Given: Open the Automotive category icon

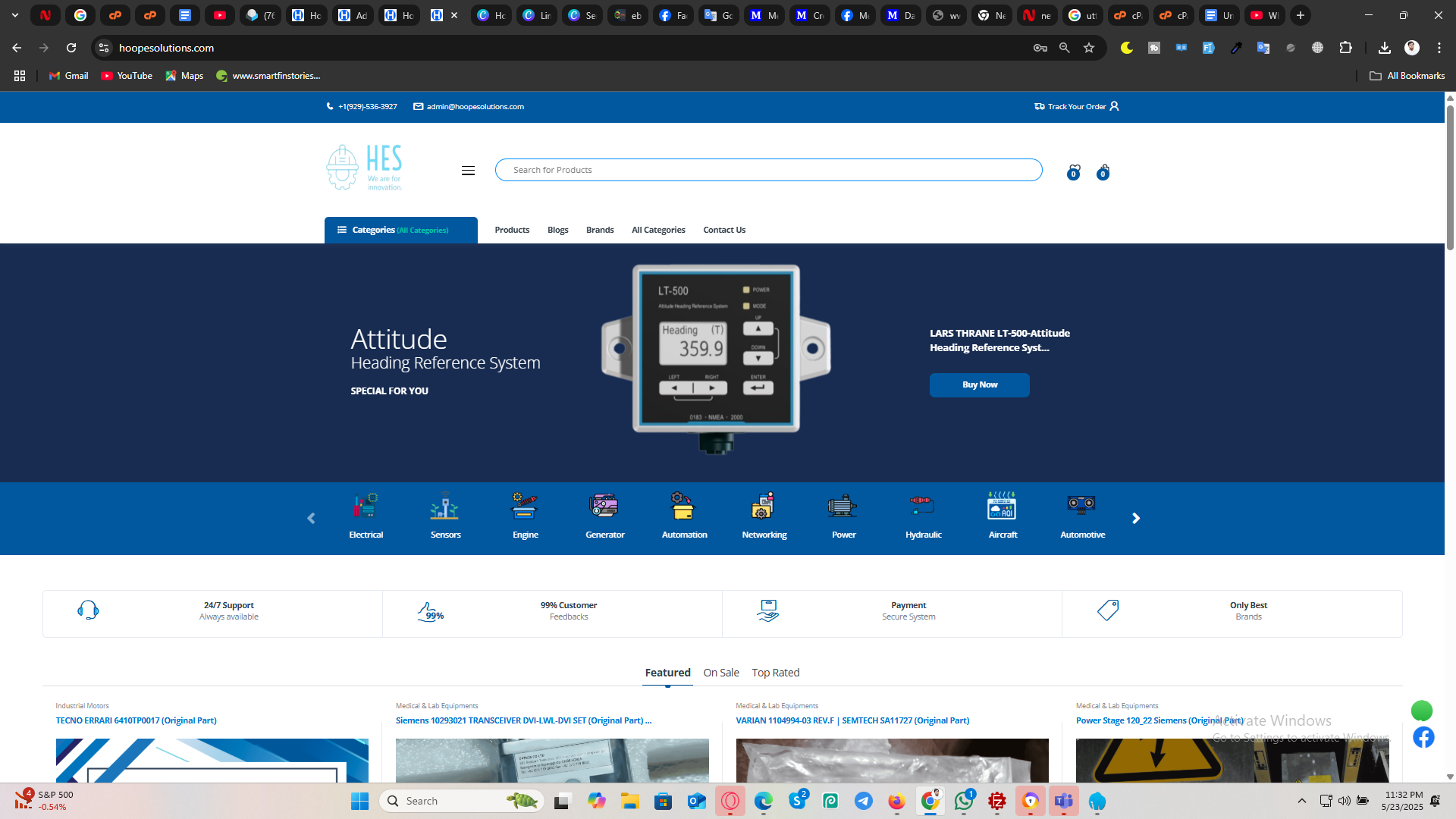Looking at the screenshot, I should point(1082,507).
